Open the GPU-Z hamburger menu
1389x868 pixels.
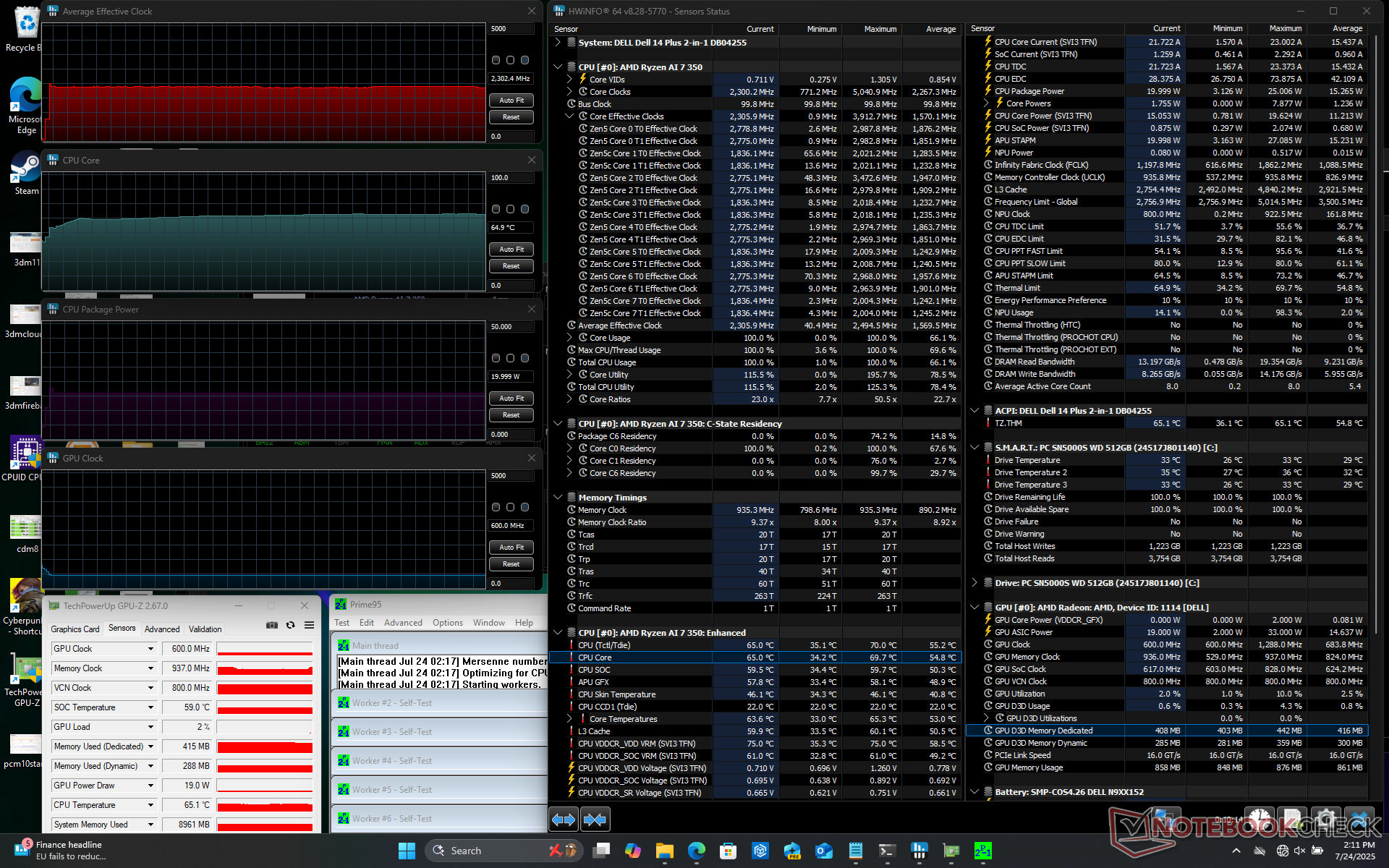pos(309,625)
